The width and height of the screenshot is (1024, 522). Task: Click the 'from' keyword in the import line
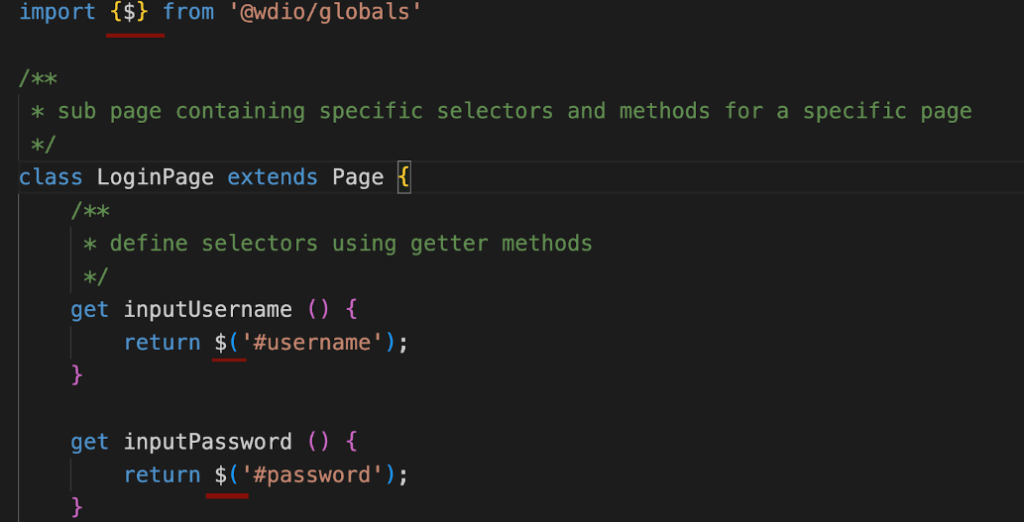188,12
